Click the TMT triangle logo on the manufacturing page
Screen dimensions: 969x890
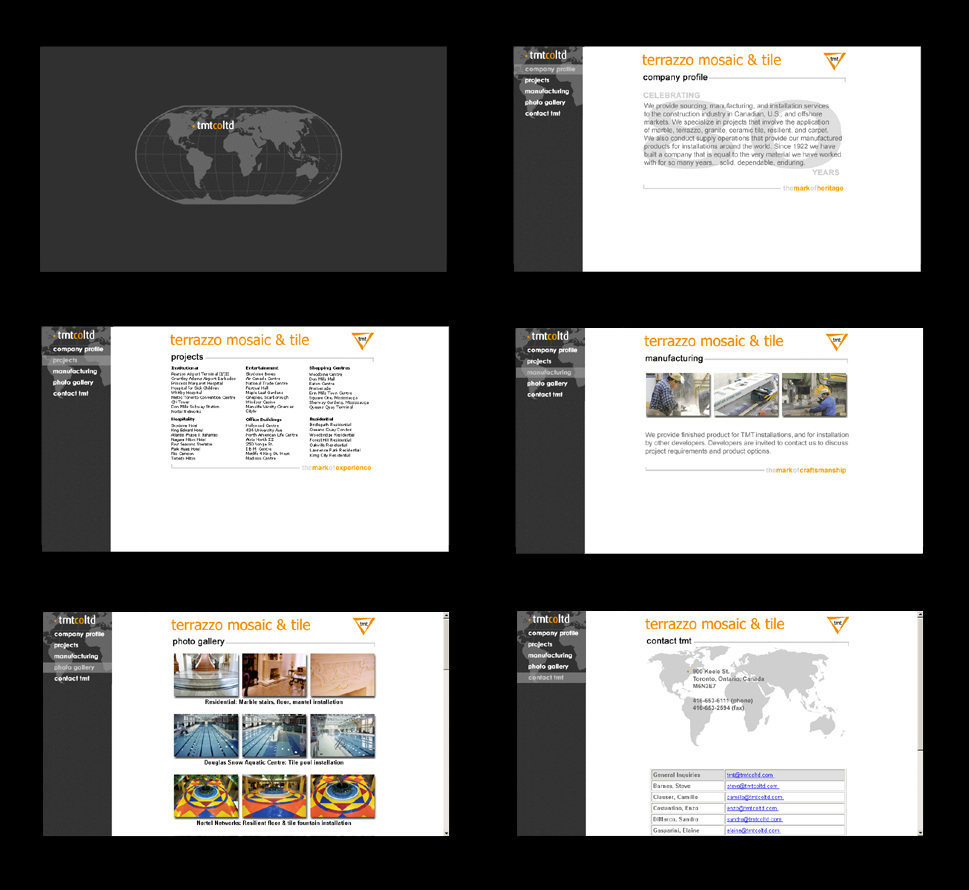(837, 342)
